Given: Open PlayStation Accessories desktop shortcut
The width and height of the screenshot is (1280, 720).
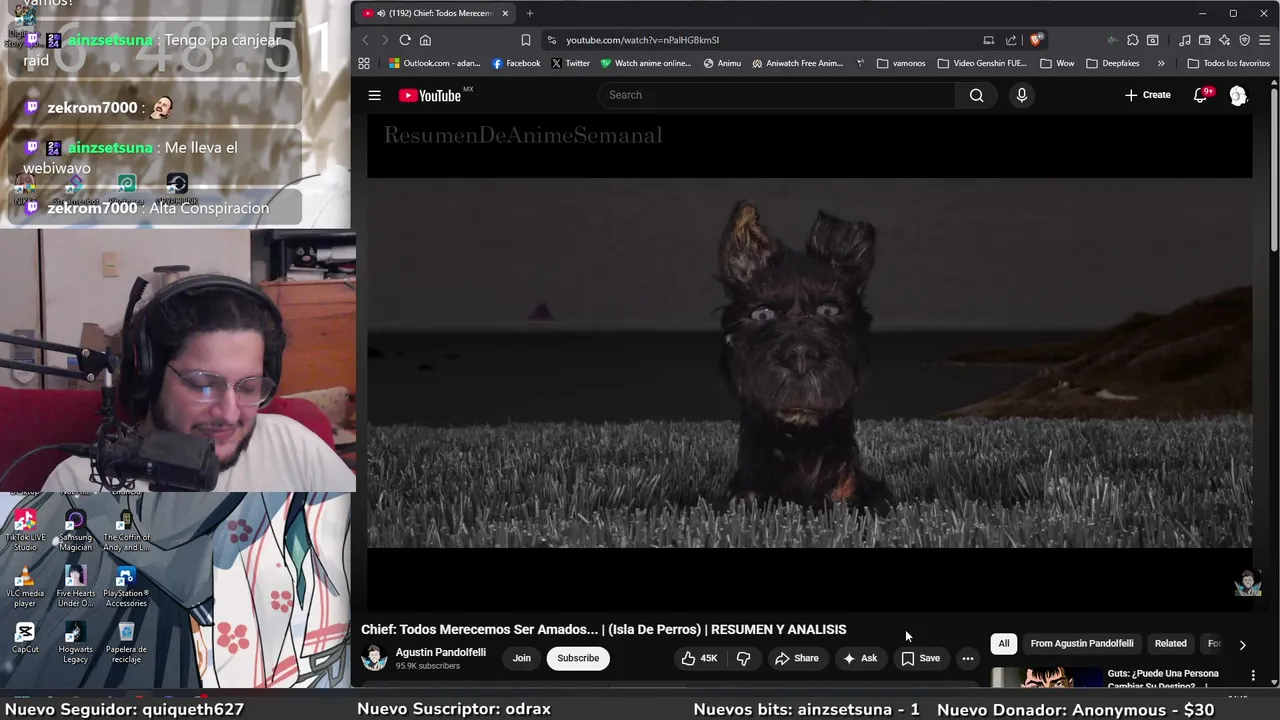Looking at the screenshot, I should 126,586.
